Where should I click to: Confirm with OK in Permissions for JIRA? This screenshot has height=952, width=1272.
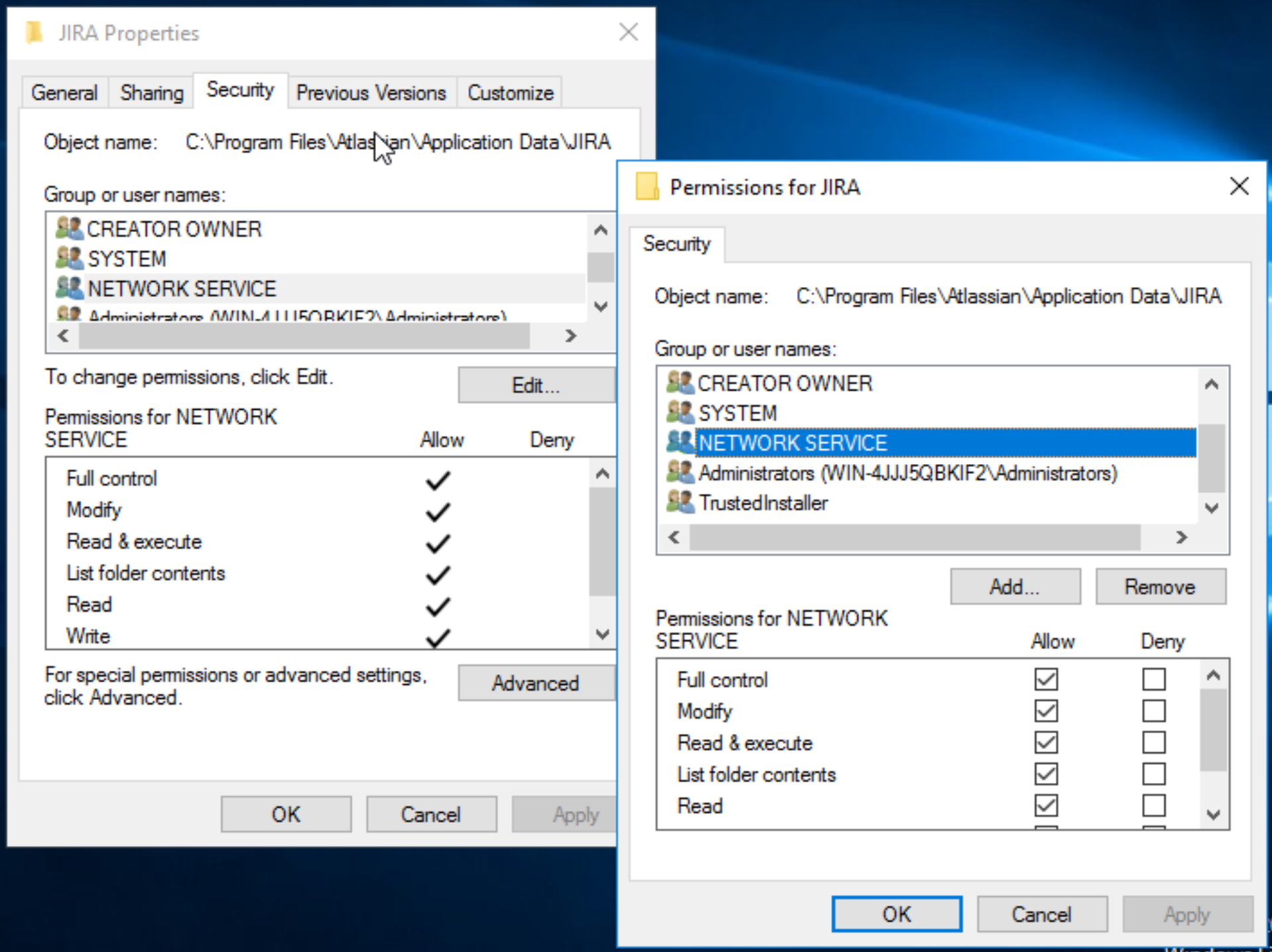point(897,914)
